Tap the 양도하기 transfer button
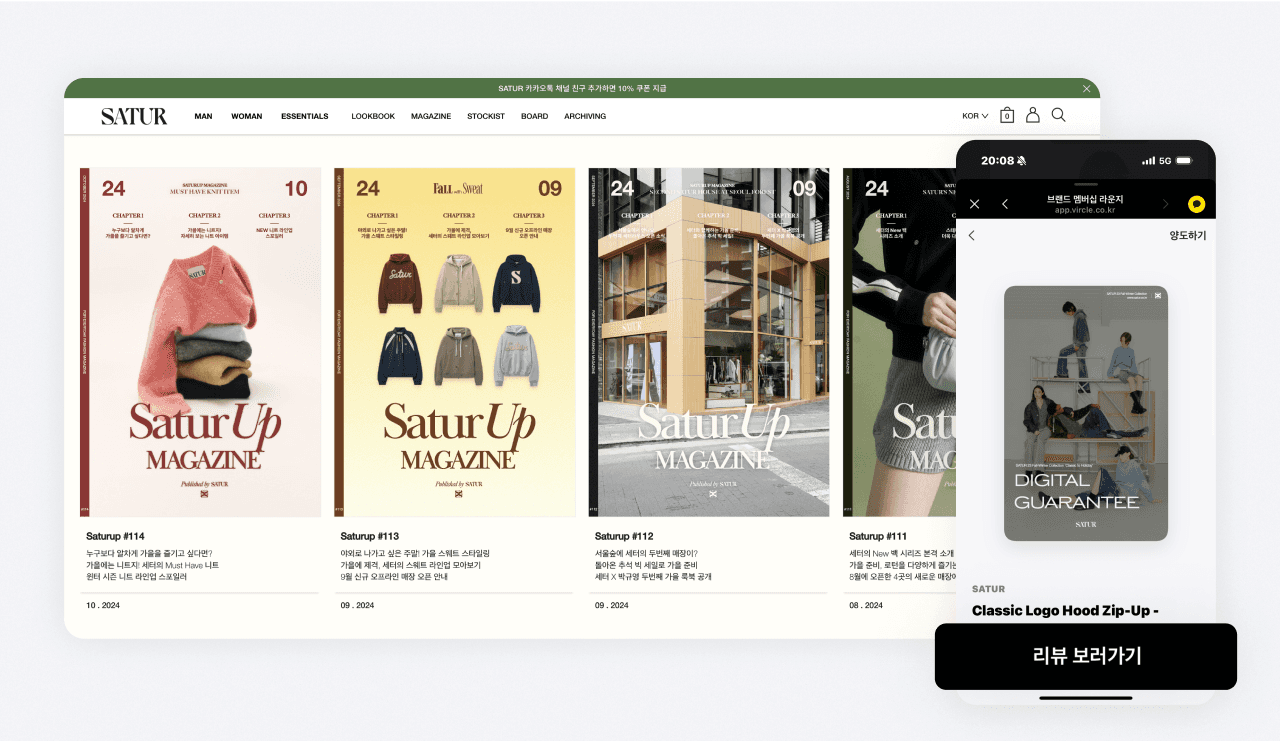Image resolution: width=1280 pixels, height=741 pixels. pyautogui.click(x=1188, y=236)
